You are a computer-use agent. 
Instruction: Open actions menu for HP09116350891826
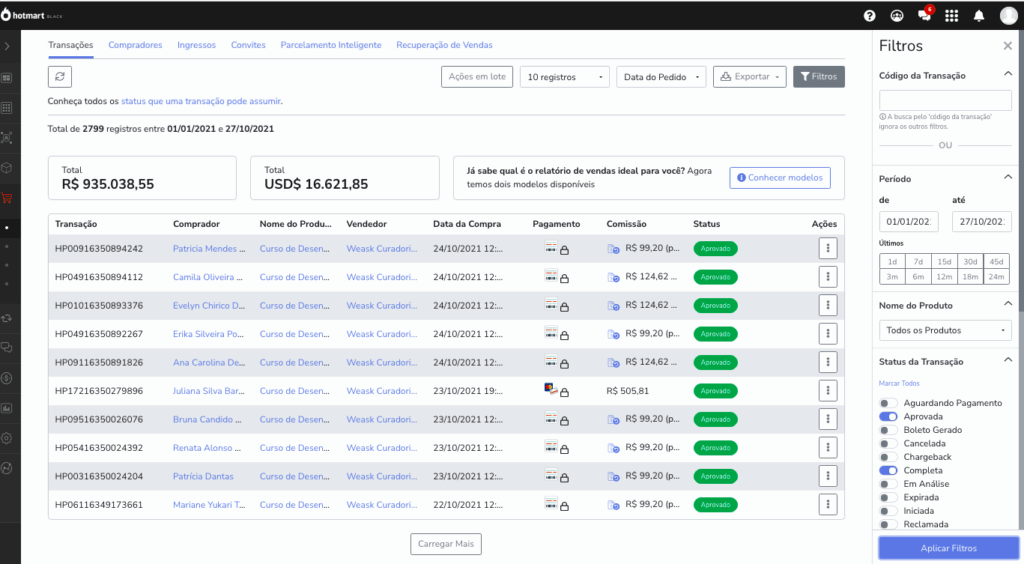tap(828, 362)
